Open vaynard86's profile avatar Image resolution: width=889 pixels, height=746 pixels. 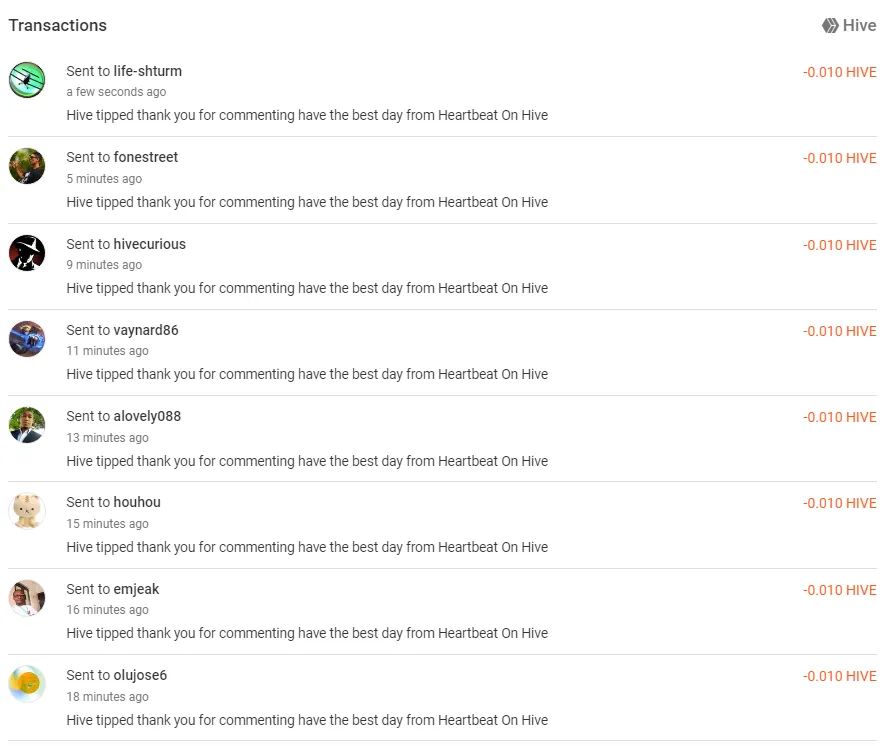tap(27, 339)
